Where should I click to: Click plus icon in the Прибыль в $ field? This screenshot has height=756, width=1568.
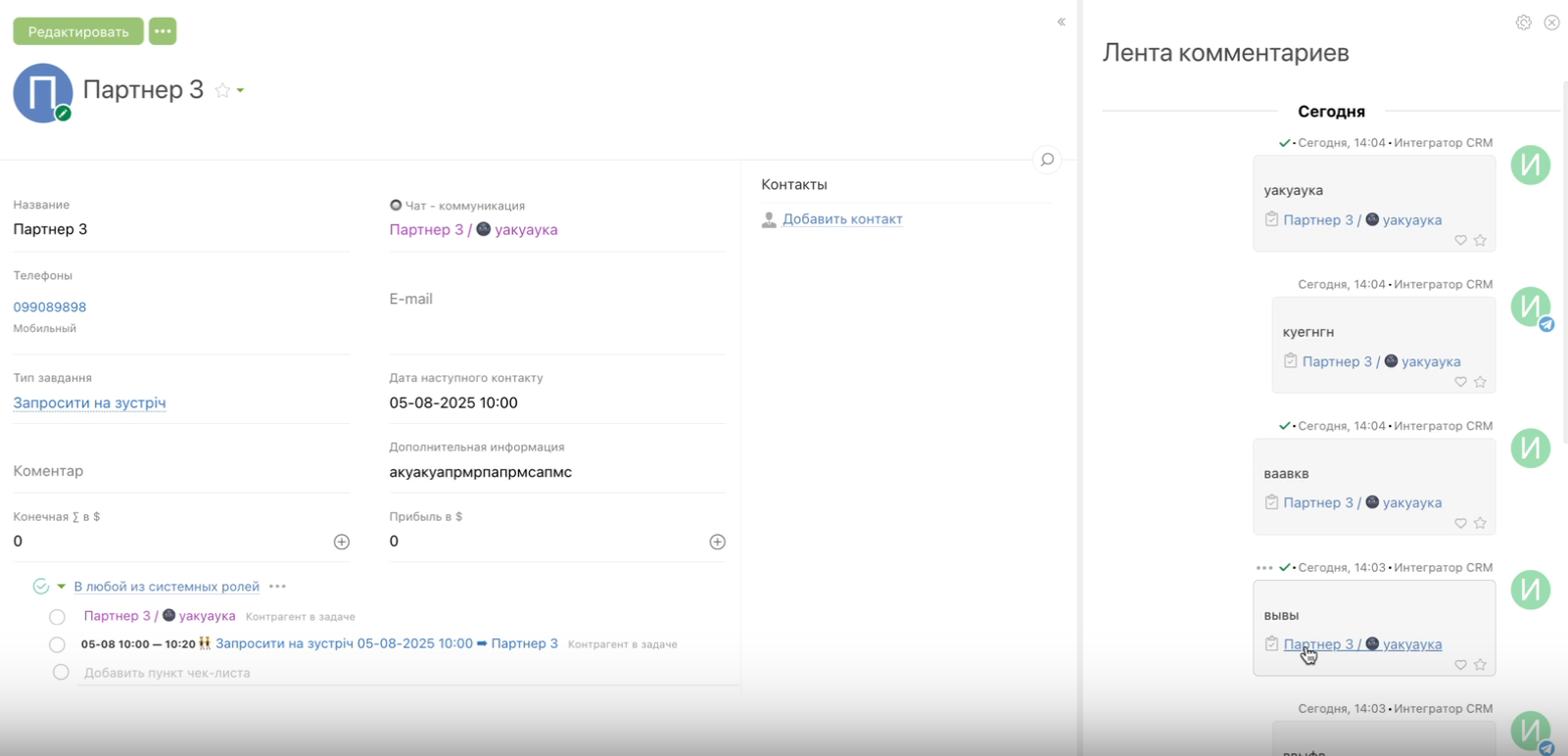point(717,542)
